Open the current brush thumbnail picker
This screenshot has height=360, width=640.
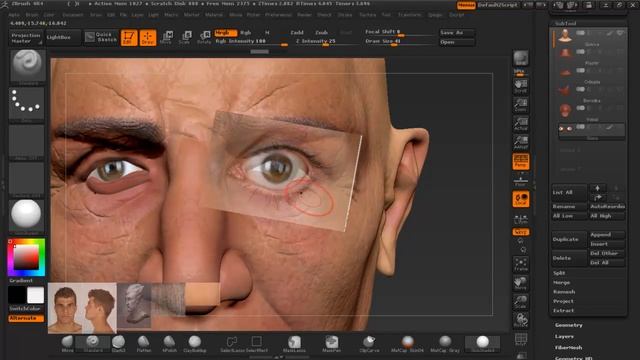27,66
